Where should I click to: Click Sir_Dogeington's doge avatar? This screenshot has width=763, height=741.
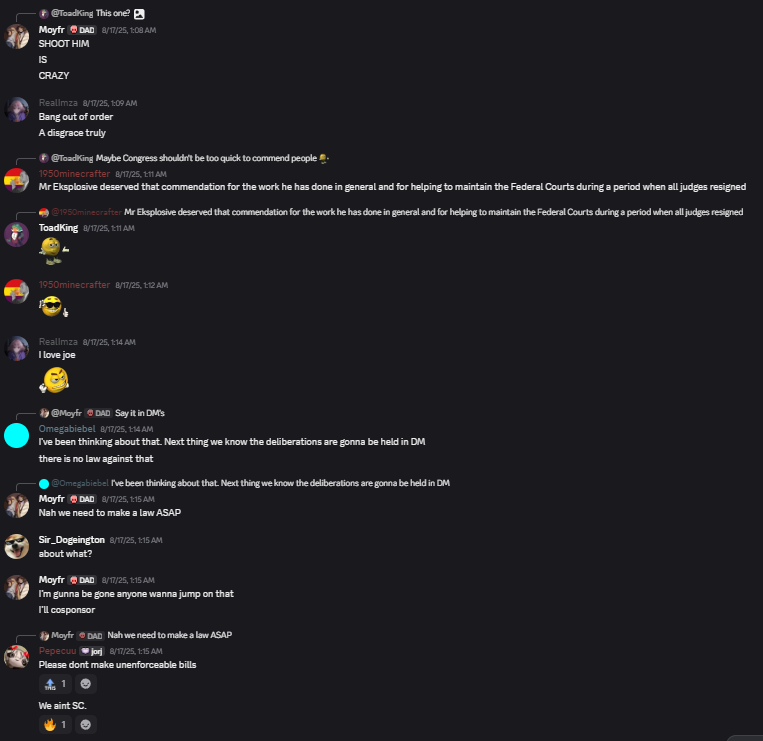(x=17, y=546)
